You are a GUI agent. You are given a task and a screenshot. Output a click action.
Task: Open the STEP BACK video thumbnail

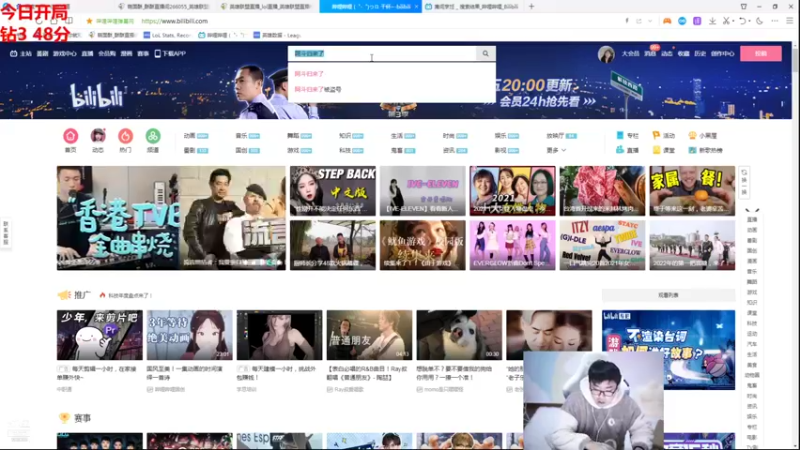(x=333, y=190)
